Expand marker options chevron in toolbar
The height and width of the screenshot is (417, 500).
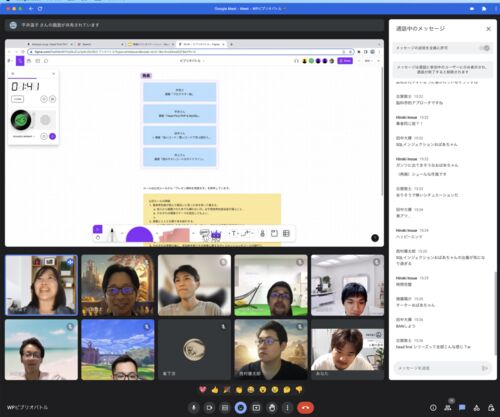coord(122,233)
